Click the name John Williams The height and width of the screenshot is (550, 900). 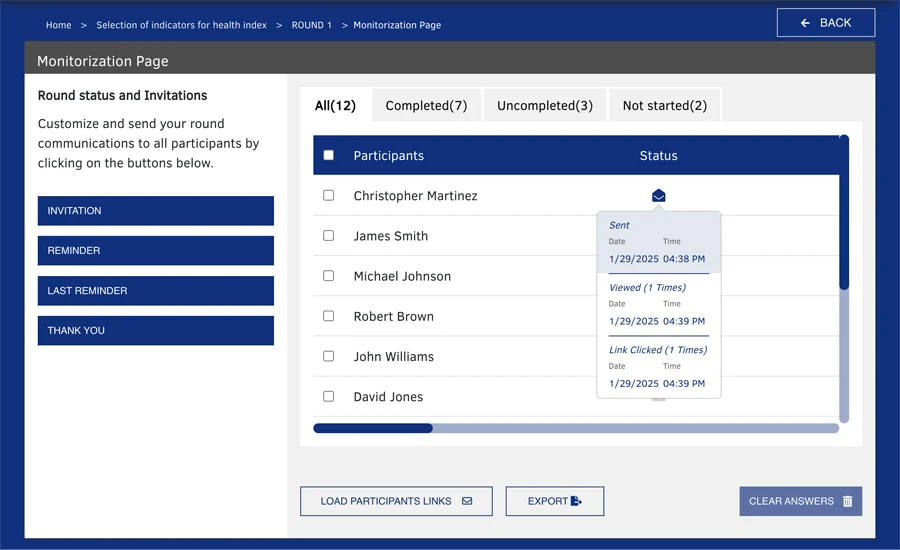pyautogui.click(x=394, y=357)
